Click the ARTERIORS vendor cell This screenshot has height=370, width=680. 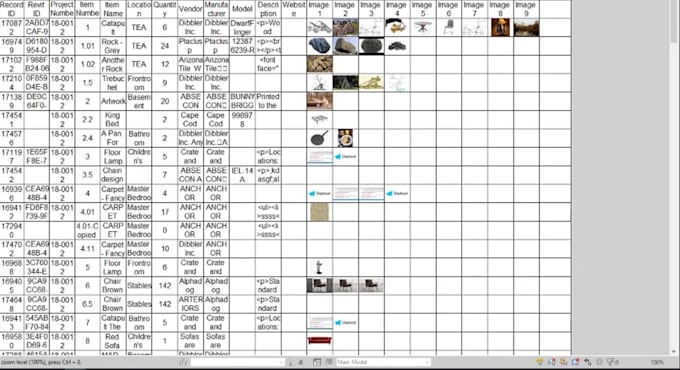[x=190, y=304]
